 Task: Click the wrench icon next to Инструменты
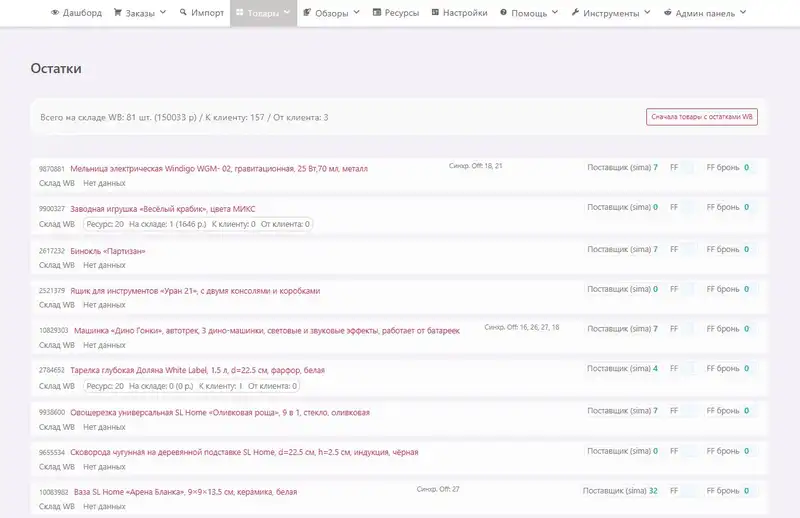click(x=575, y=12)
